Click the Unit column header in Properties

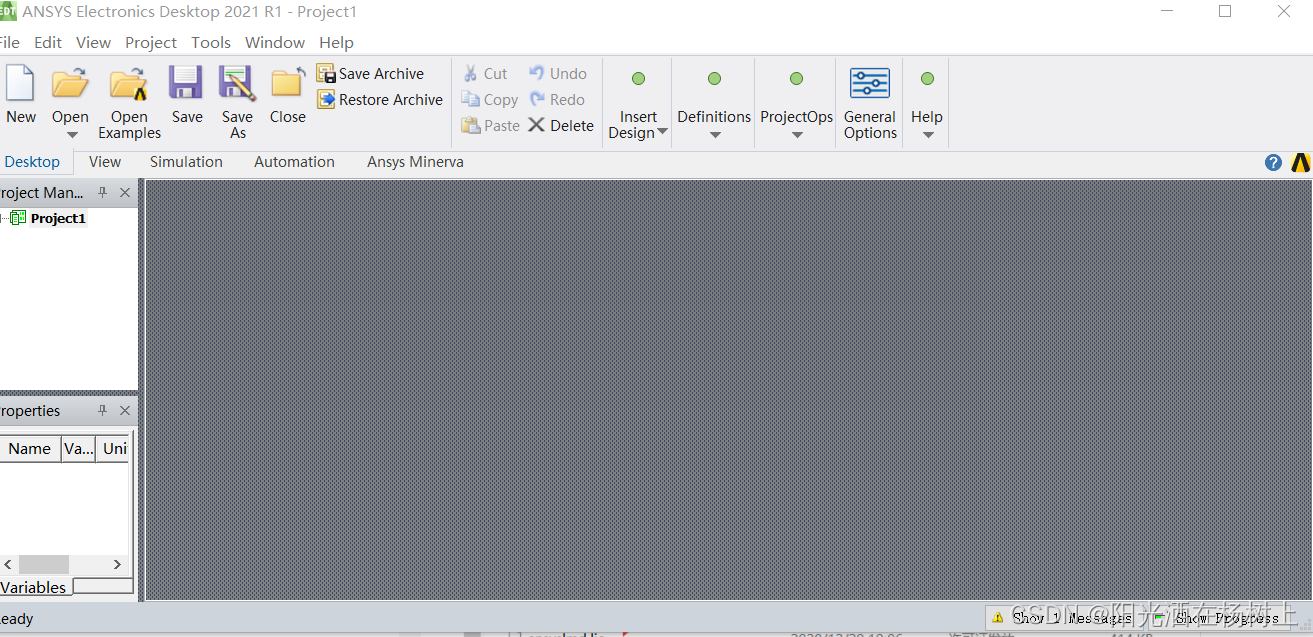coord(114,448)
